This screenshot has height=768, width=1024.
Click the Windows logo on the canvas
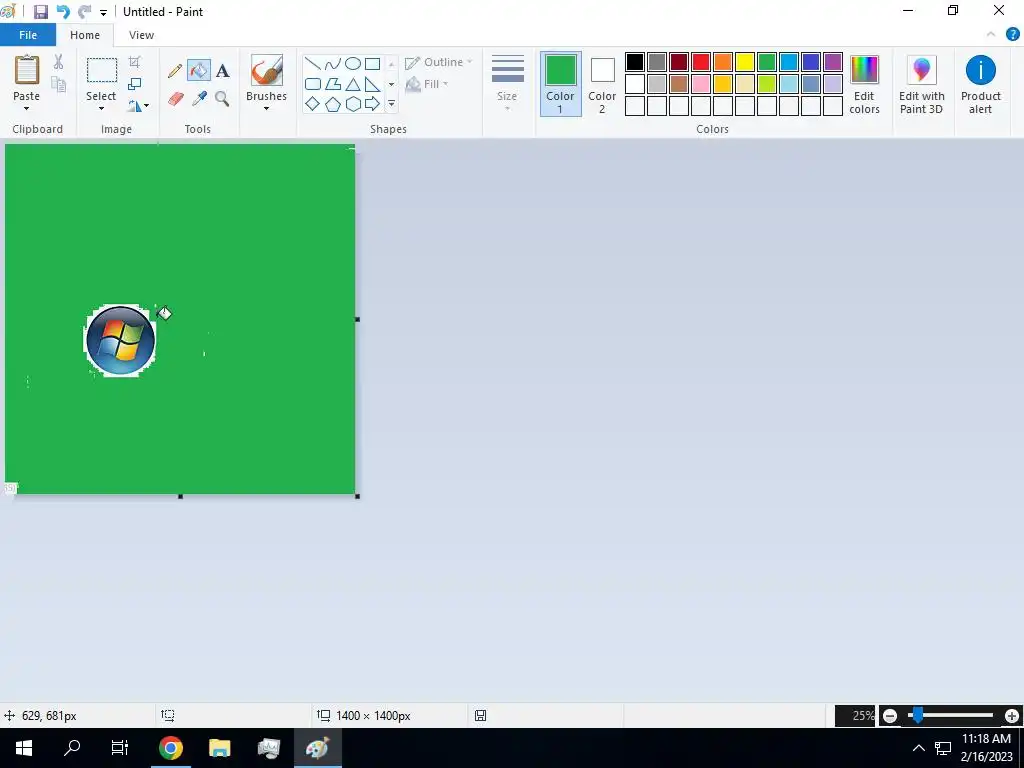click(121, 340)
